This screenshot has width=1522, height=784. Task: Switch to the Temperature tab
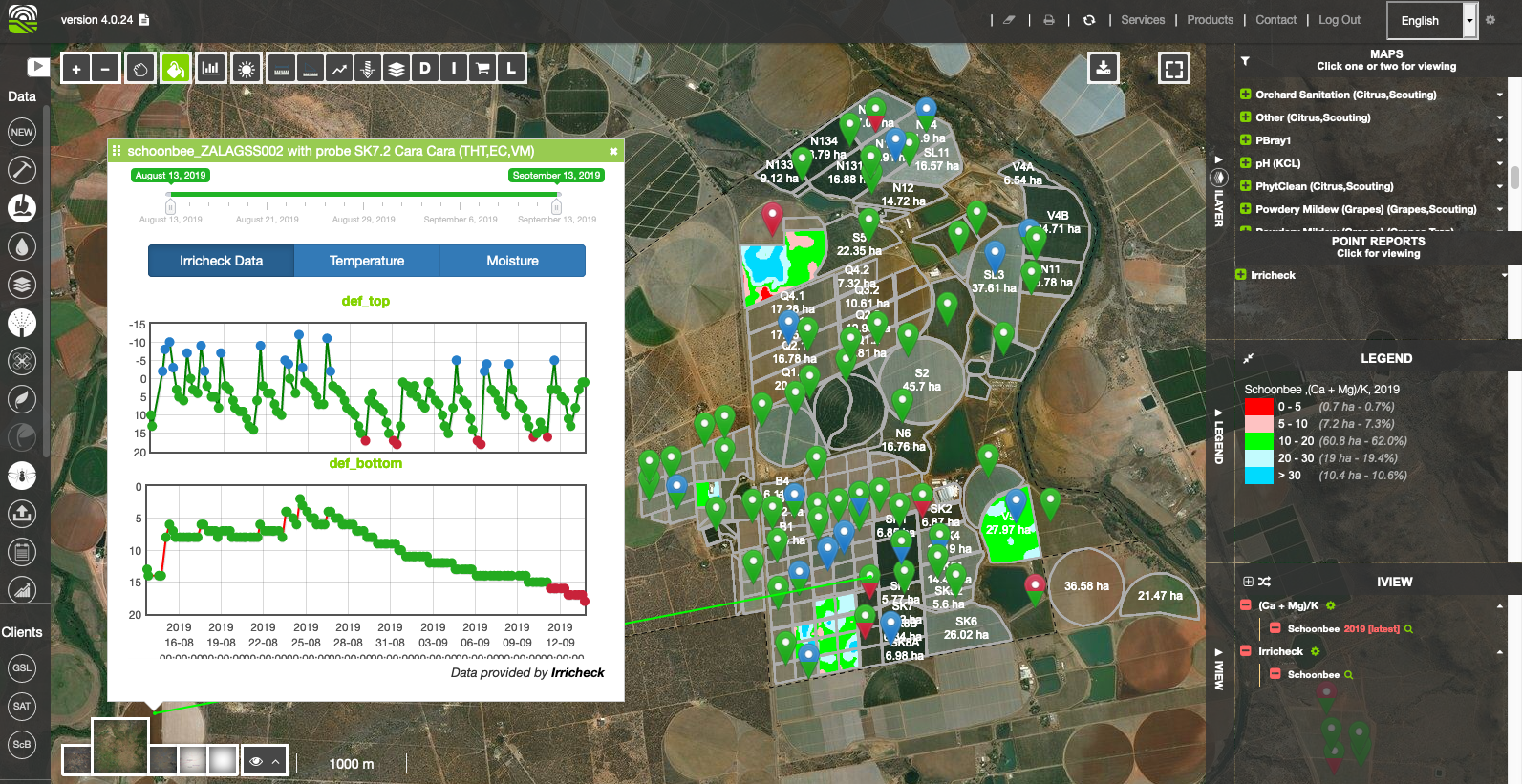click(367, 261)
